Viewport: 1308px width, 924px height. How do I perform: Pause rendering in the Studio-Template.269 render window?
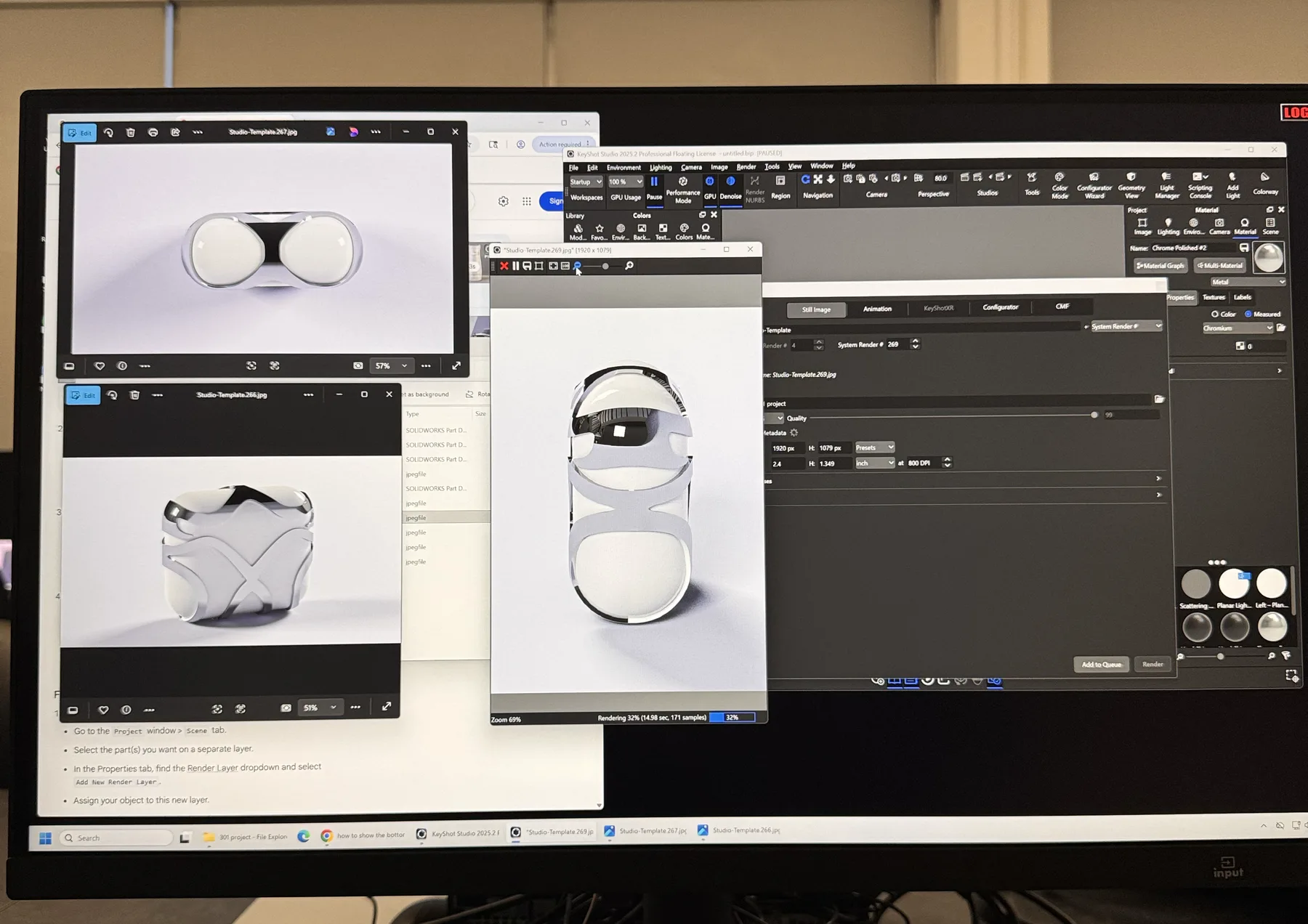coord(516,266)
